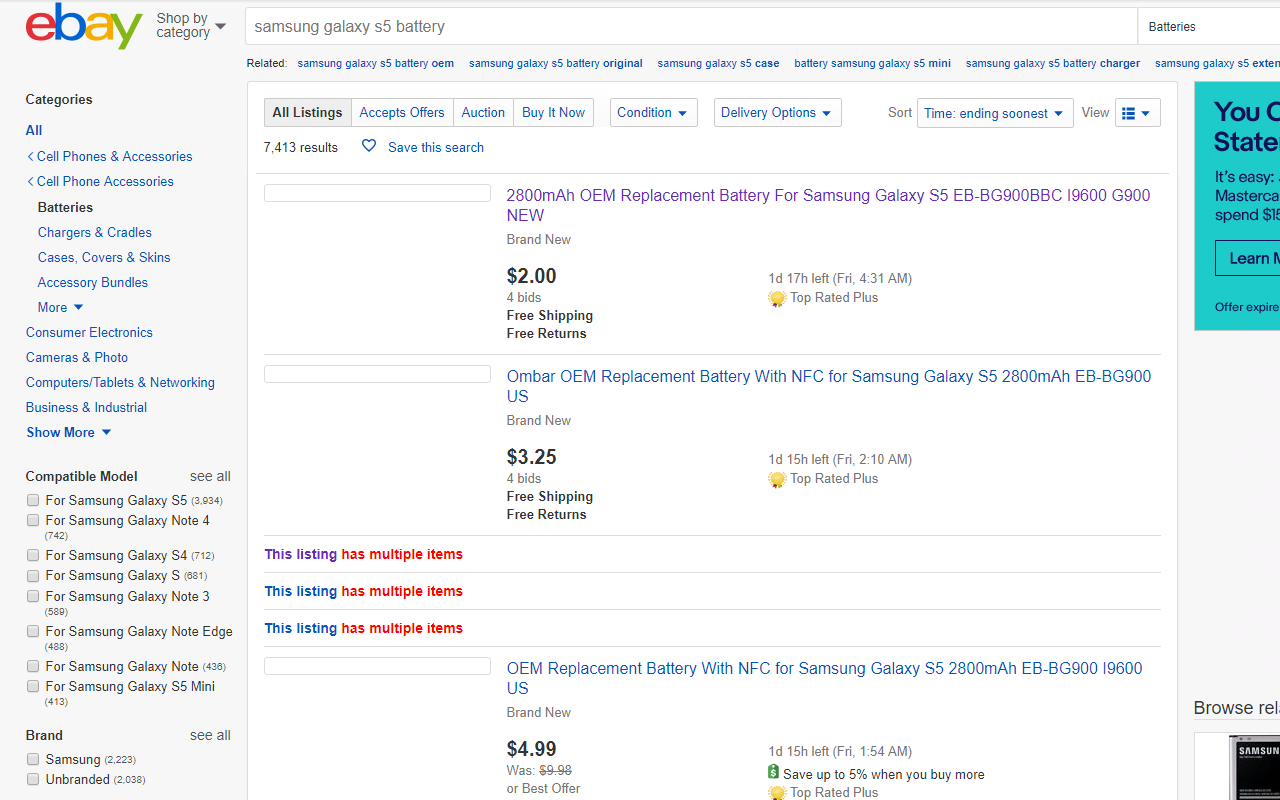Tick For Samsung Galaxy Note 3 filter

point(33,596)
